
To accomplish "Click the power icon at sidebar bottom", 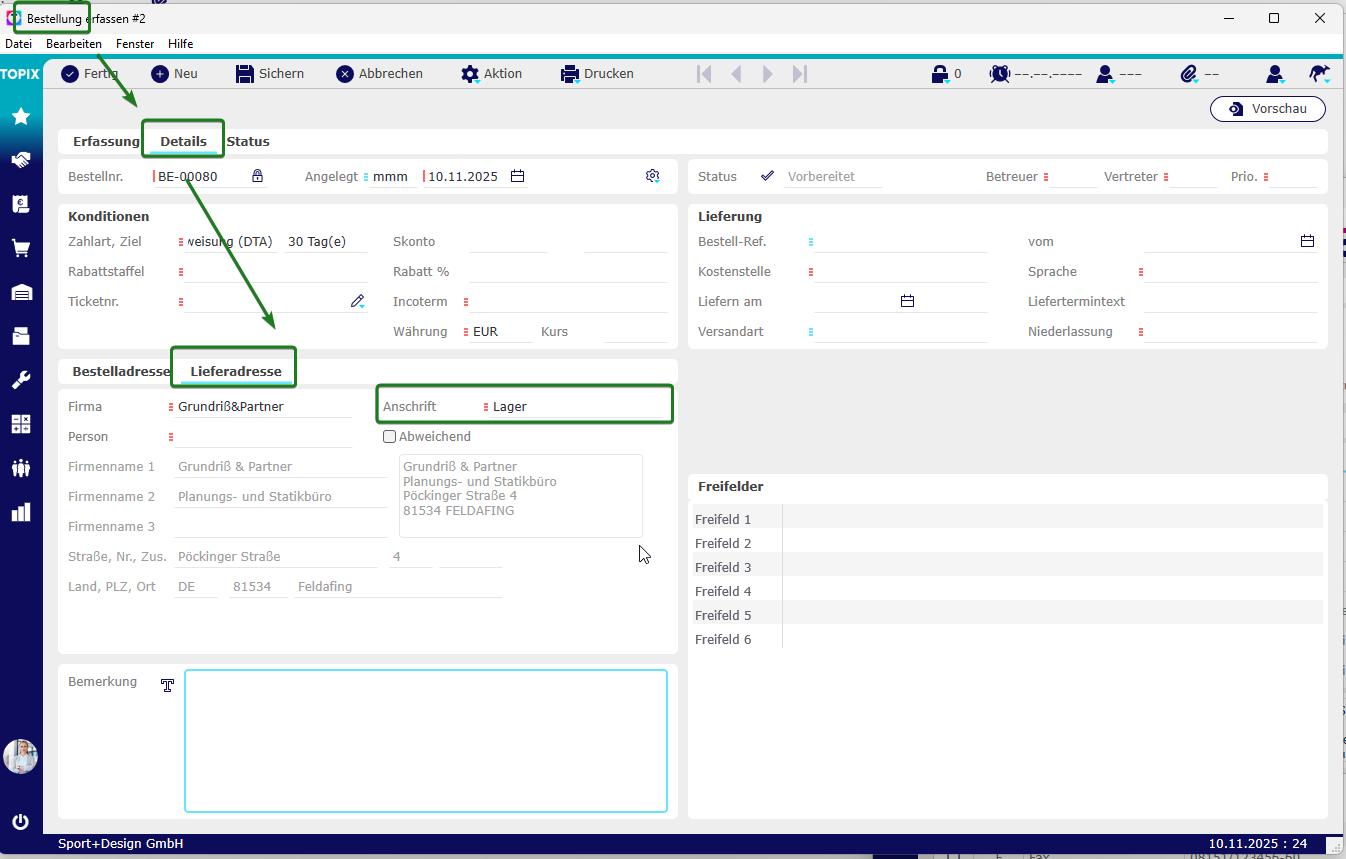I will (20, 822).
